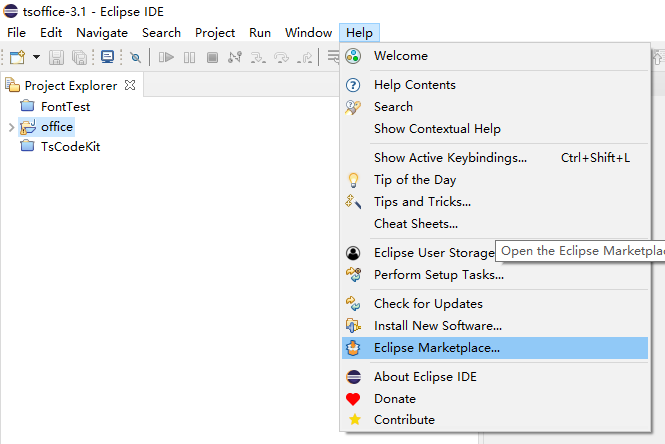Click the Project Explorer view icon
Image resolution: width=665 pixels, height=444 pixels.
(x=12, y=85)
